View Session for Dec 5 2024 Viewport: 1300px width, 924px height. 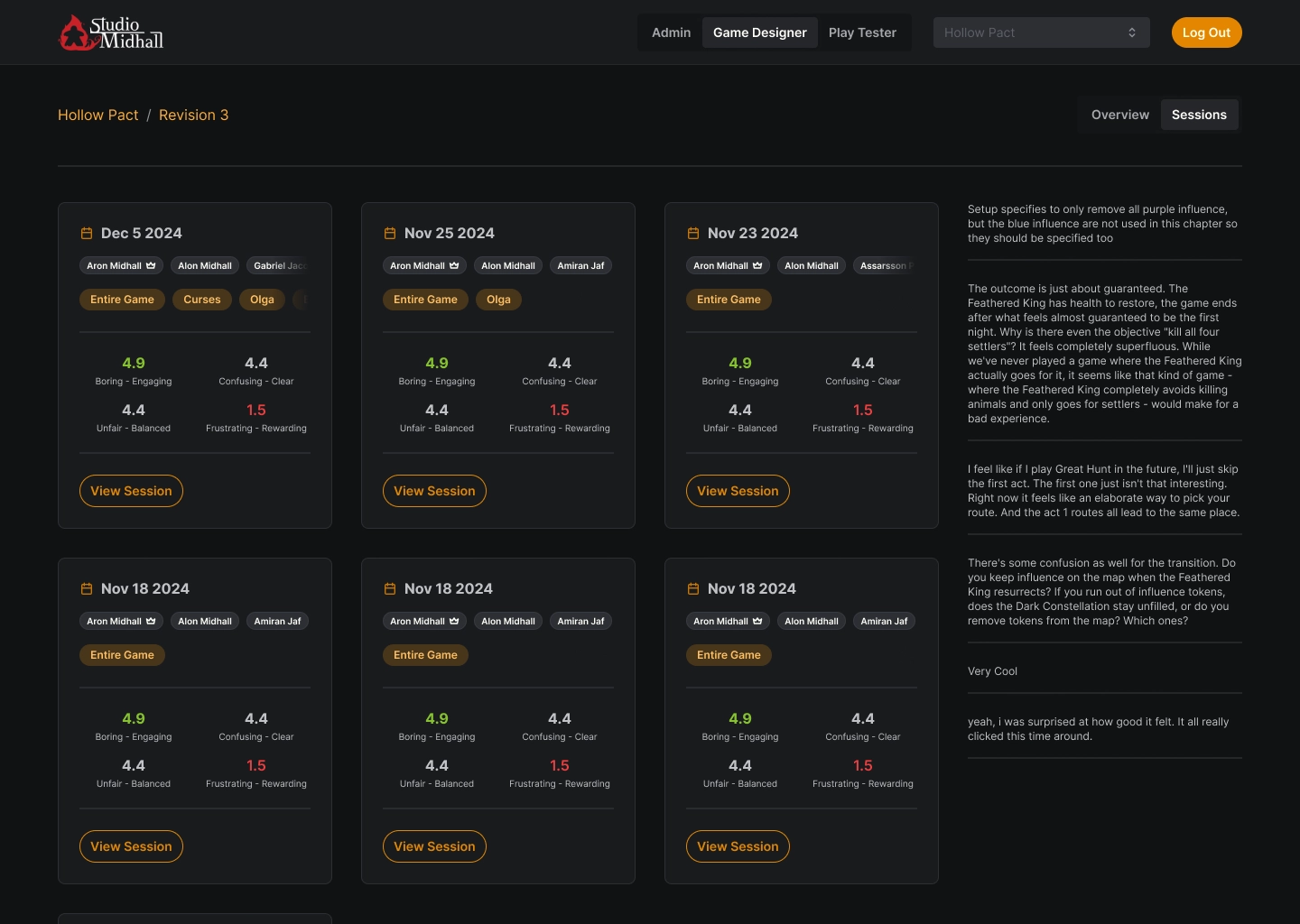point(131,491)
